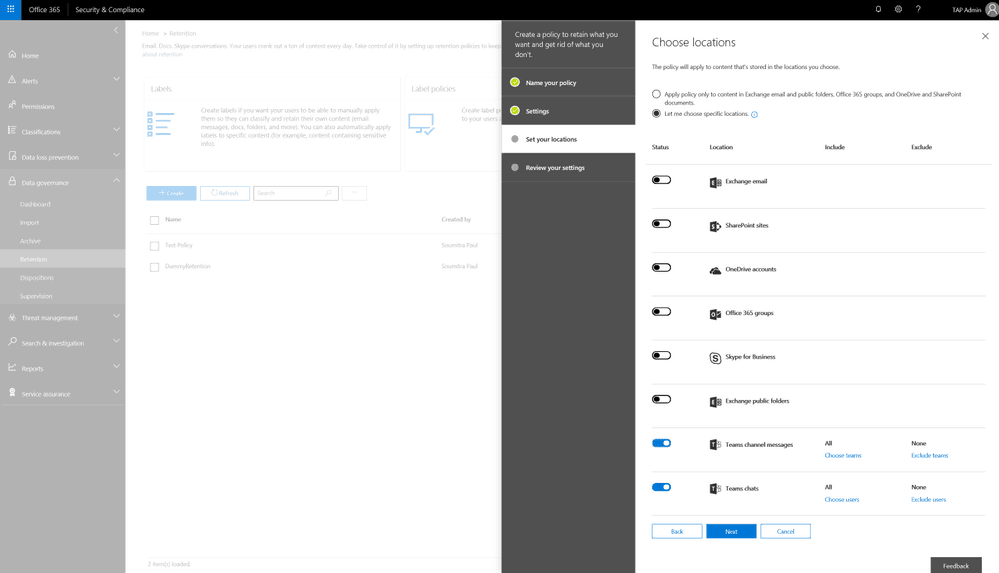The height and width of the screenshot is (573, 999).
Task: Toggle Office 365 groups status switch
Action: [661, 312]
